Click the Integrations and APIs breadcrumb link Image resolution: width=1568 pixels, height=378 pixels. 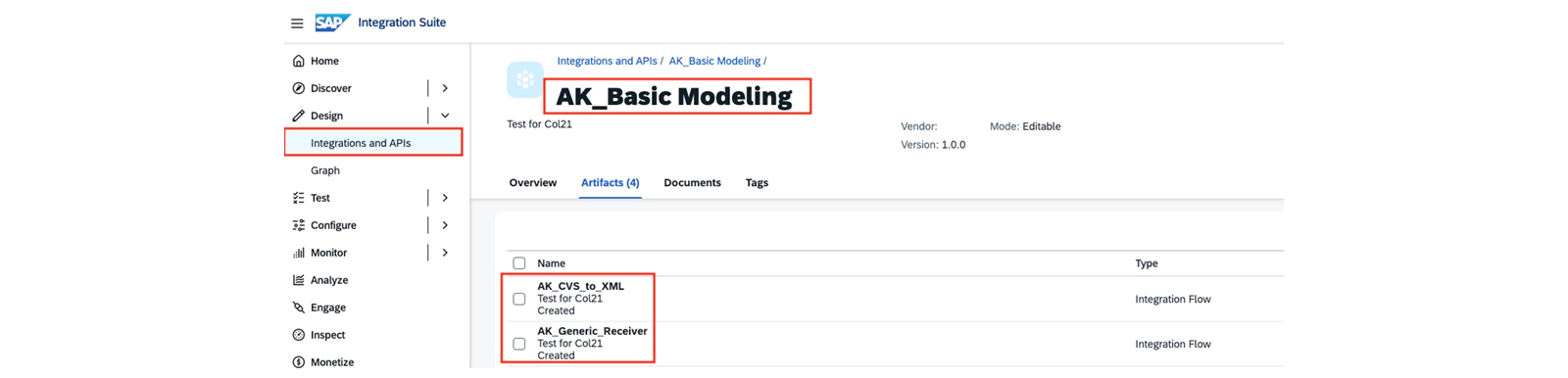(x=607, y=61)
